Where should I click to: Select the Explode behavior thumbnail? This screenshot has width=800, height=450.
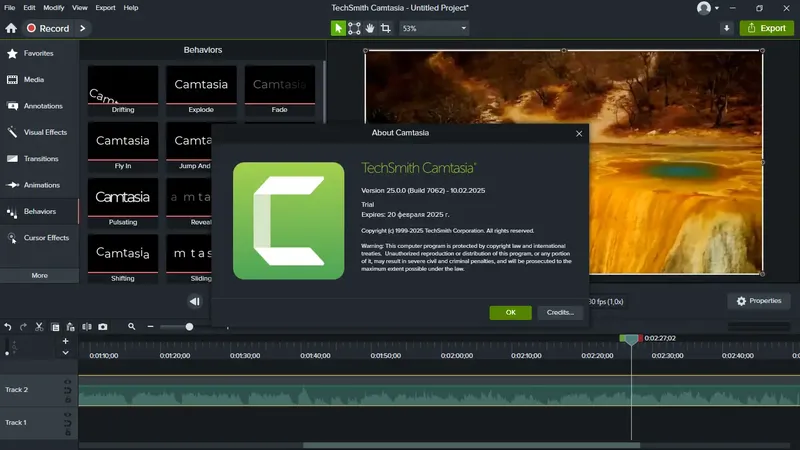[201, 89]
